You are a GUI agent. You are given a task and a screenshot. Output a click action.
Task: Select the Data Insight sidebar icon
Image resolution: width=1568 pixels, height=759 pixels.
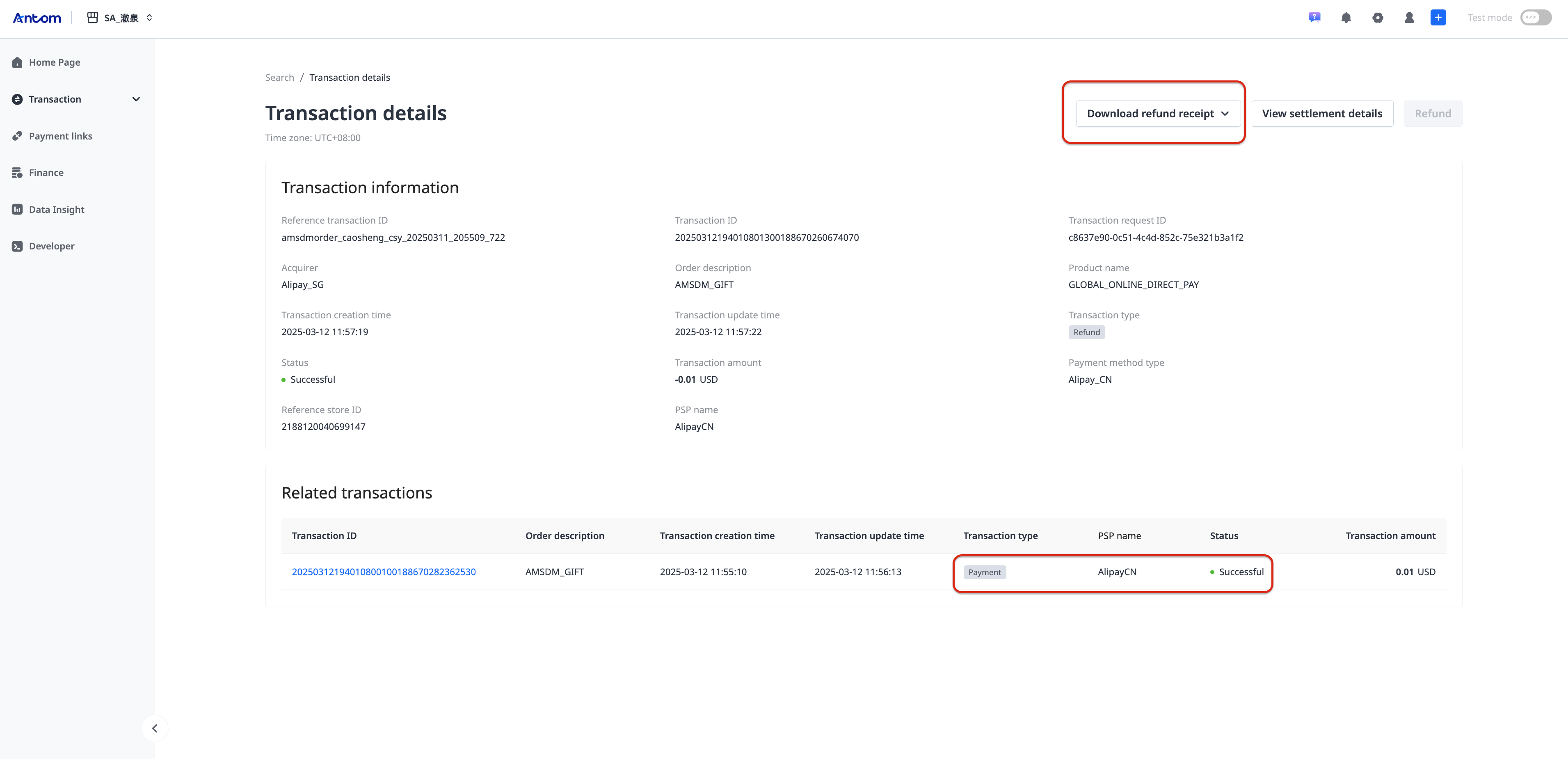point(18,209)
